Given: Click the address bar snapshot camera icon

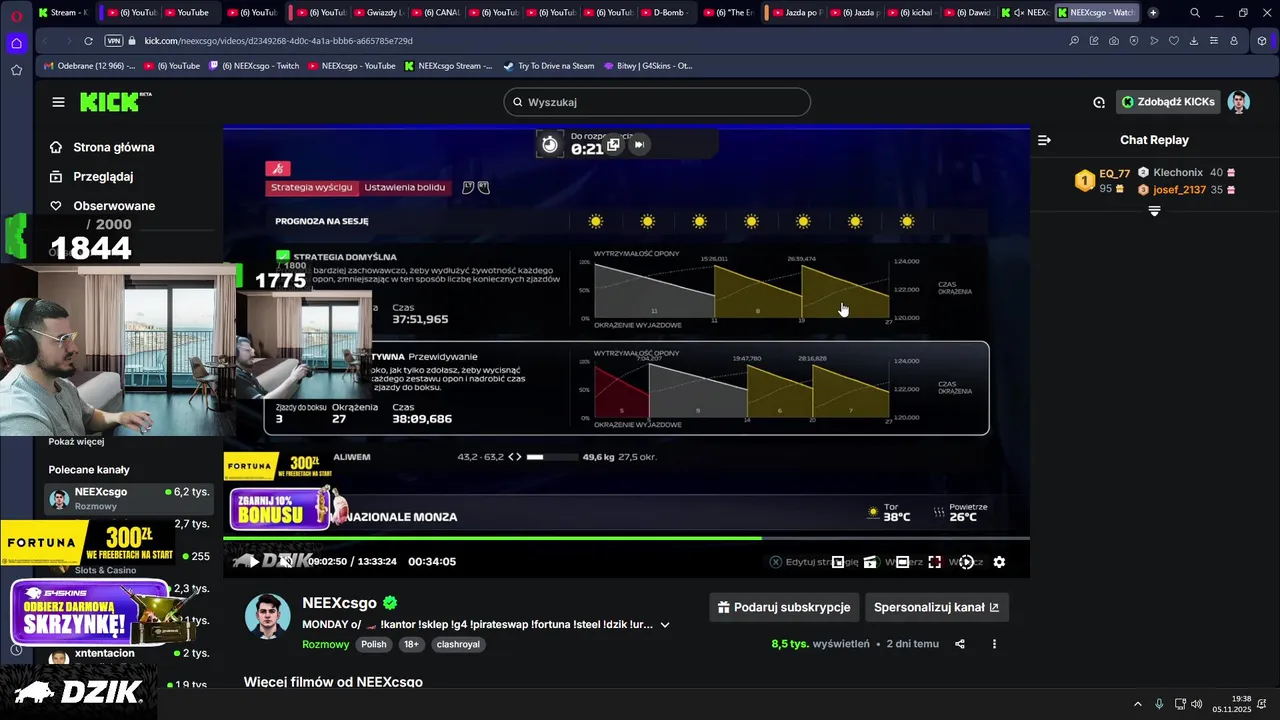Looking at the screenshot, I should coord(1114,41).
